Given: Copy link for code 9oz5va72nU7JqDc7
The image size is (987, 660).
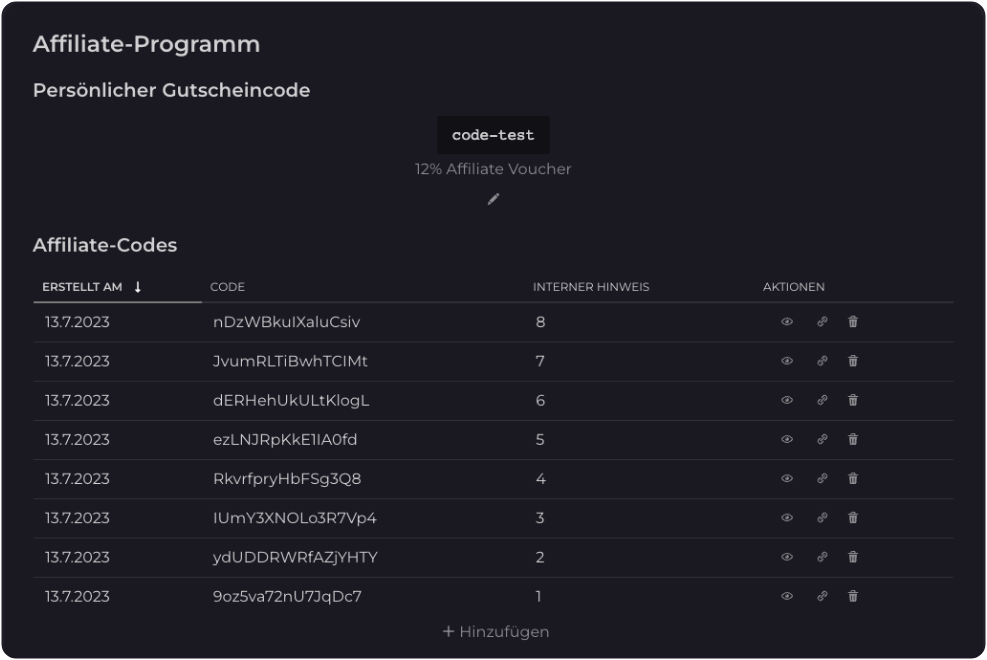Looking at the screenshot, I should (x=822, y=596).
